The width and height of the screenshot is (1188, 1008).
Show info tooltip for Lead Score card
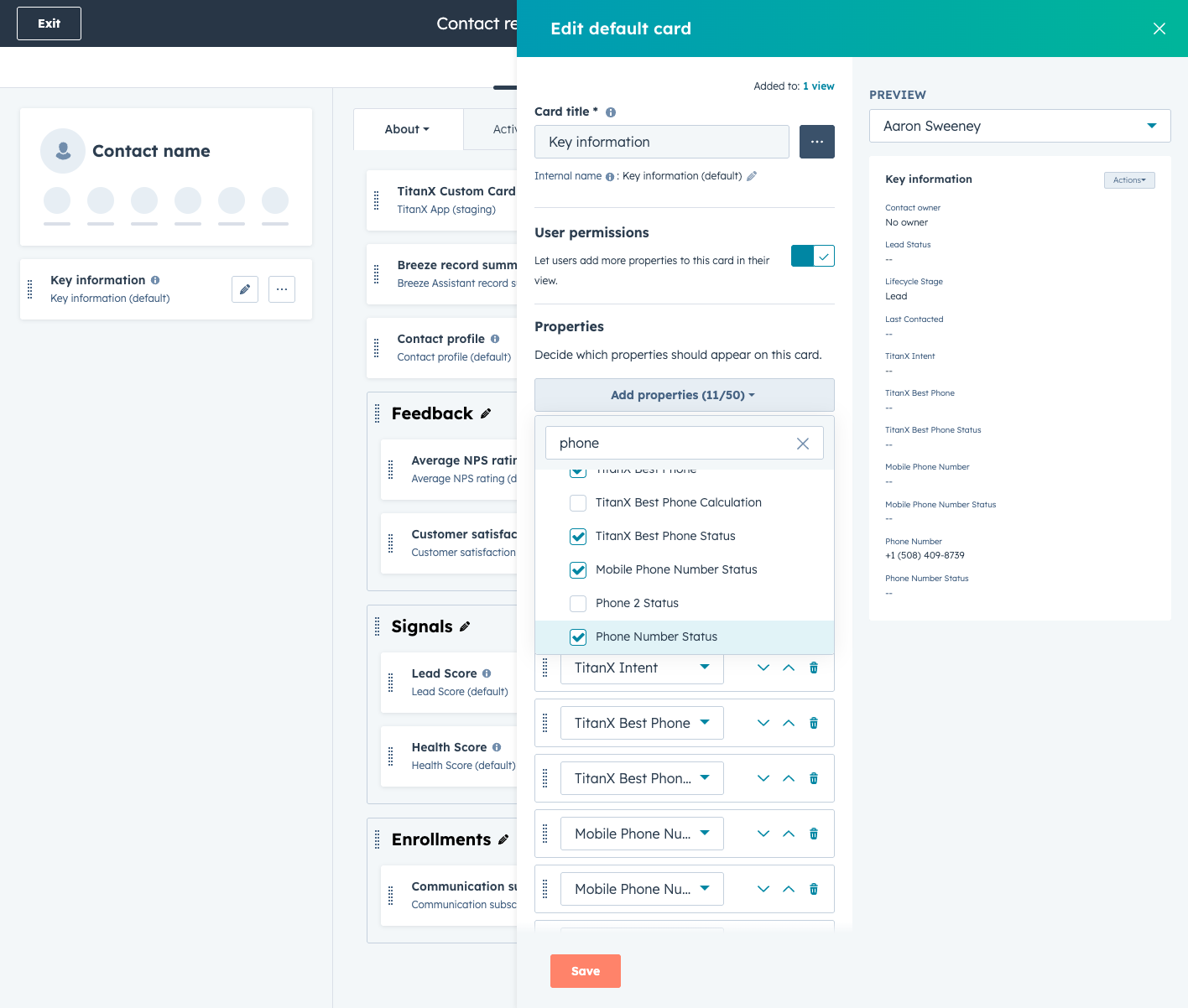(x=487, y=673)
